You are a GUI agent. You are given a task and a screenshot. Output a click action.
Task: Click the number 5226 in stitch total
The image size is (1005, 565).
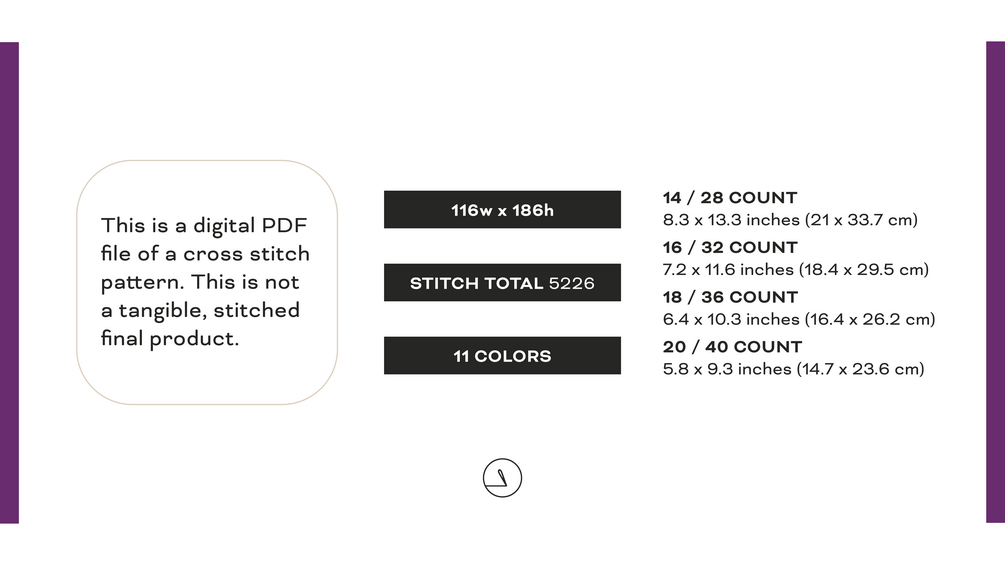coord(571,283)
